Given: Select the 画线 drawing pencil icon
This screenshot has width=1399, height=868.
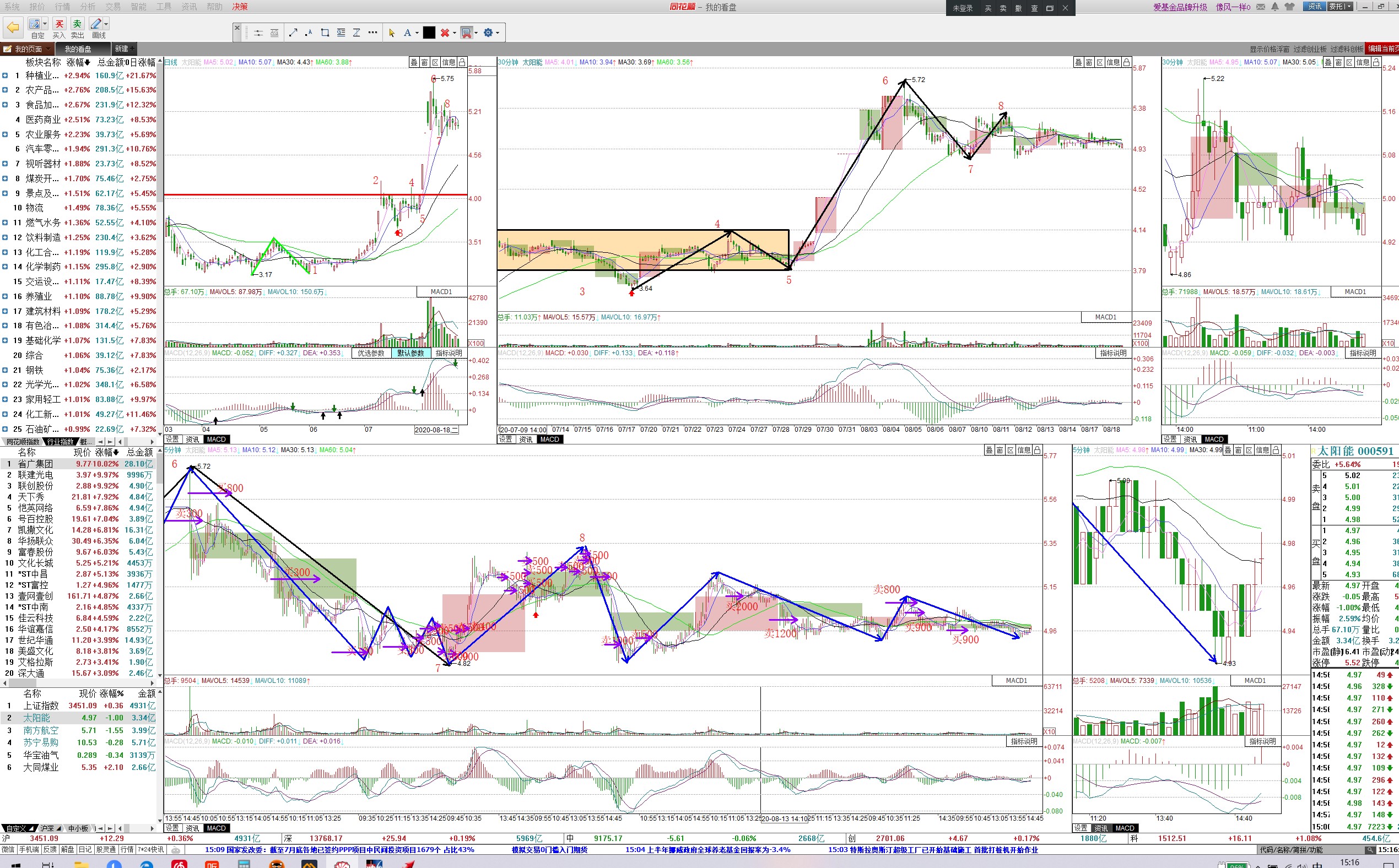Looking at the screenshot, I should click(96, 24).
